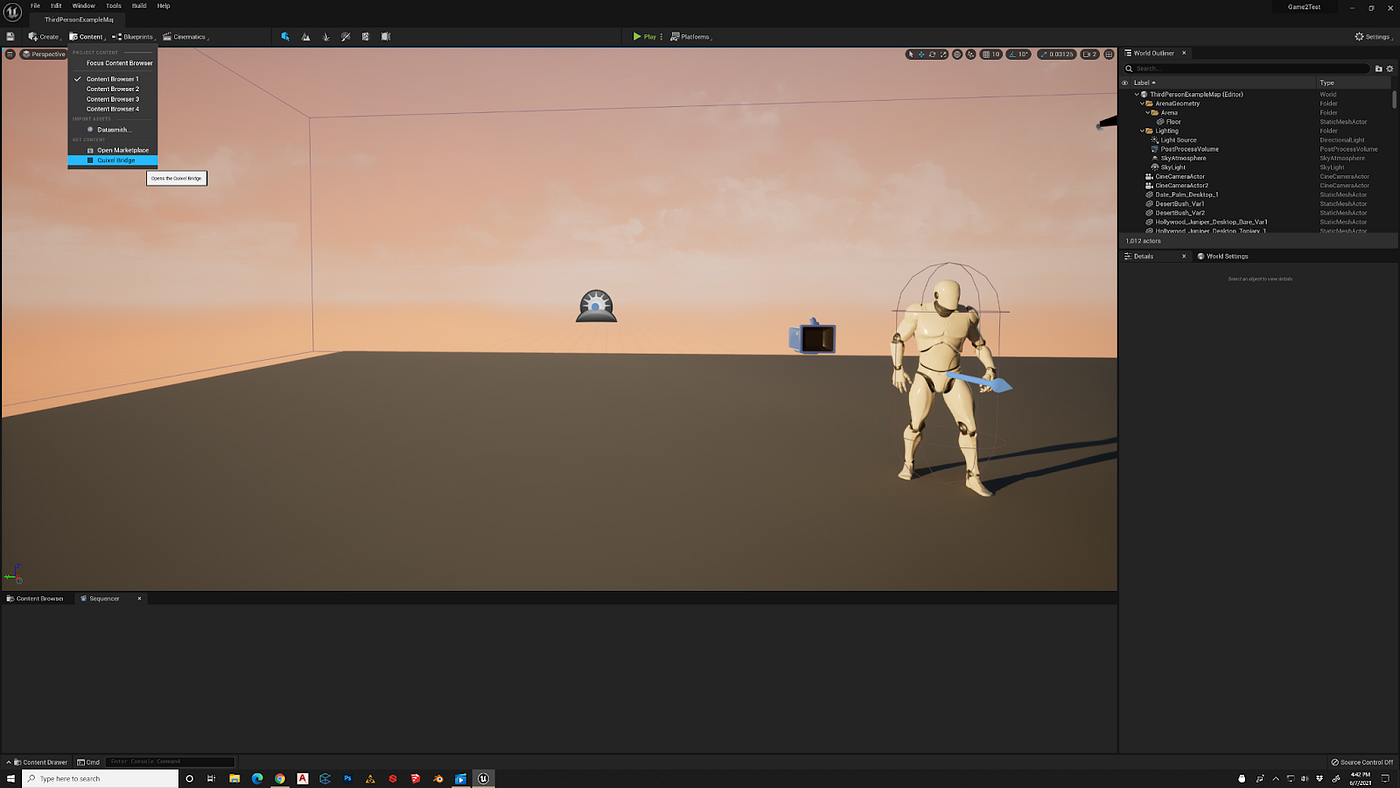Toggle the eye visibility column header in Outliner
Viewport: 1400px width, 788px height.
pos(1125,83)
